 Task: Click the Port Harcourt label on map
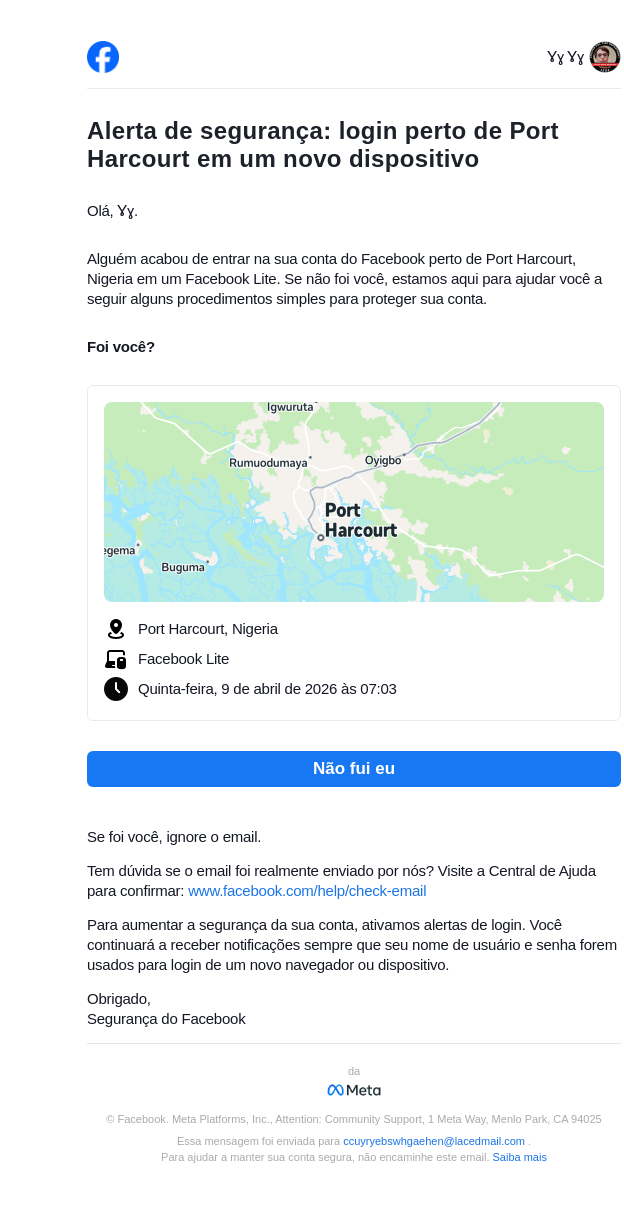[360, 520]
